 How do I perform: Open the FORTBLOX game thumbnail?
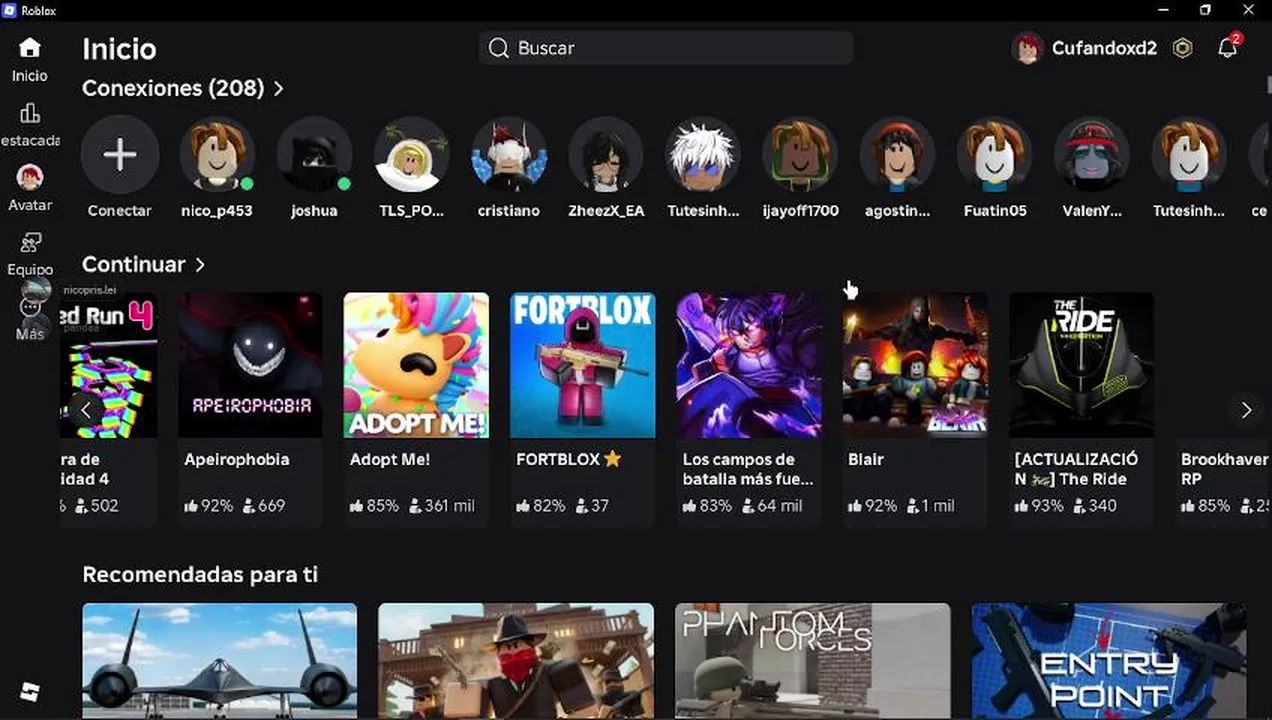click(x=583, y=365)
